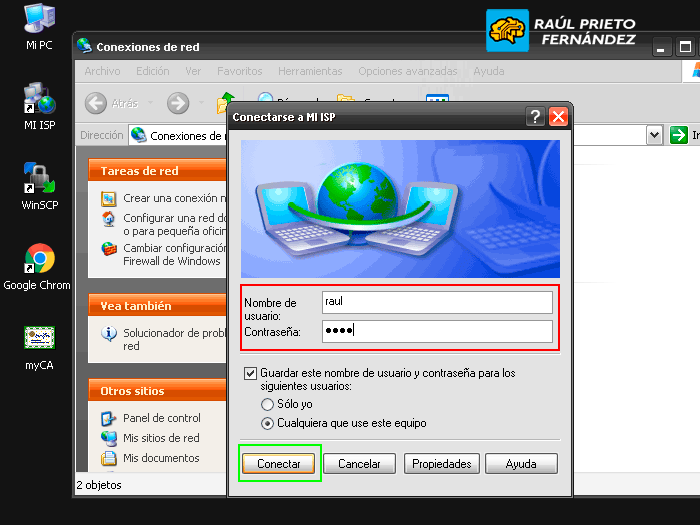This screenshot has height=525, width=700.
Task: Select 'Cualquiera que use este equipo' option
Action: (267, 423)
